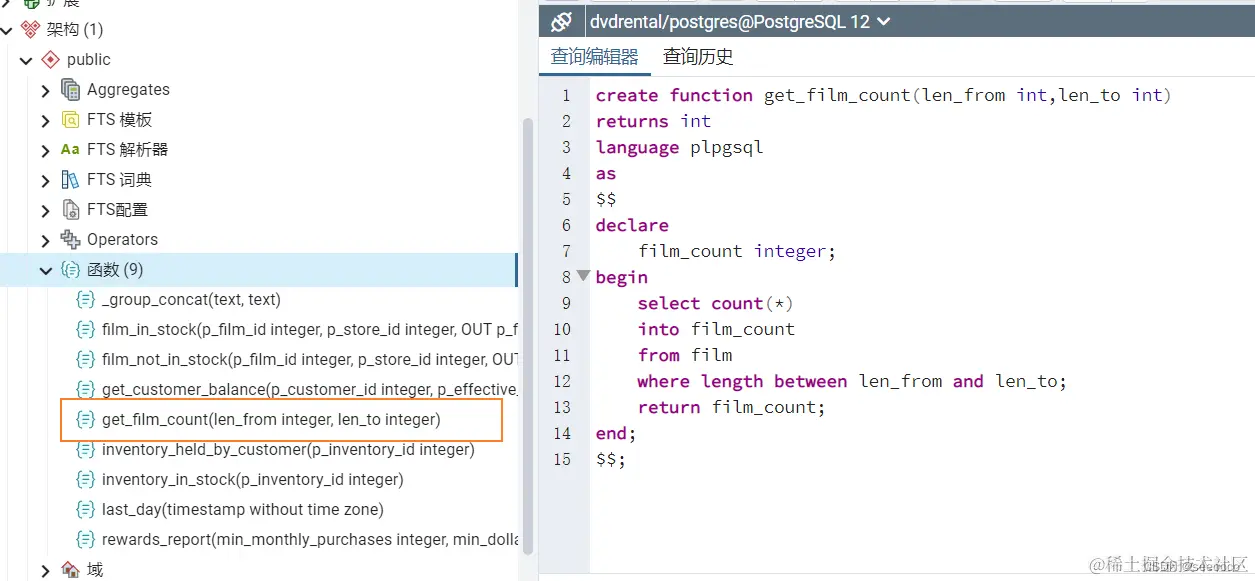
Task: Select rewards_report function entry
Action: tap(309, 540)
